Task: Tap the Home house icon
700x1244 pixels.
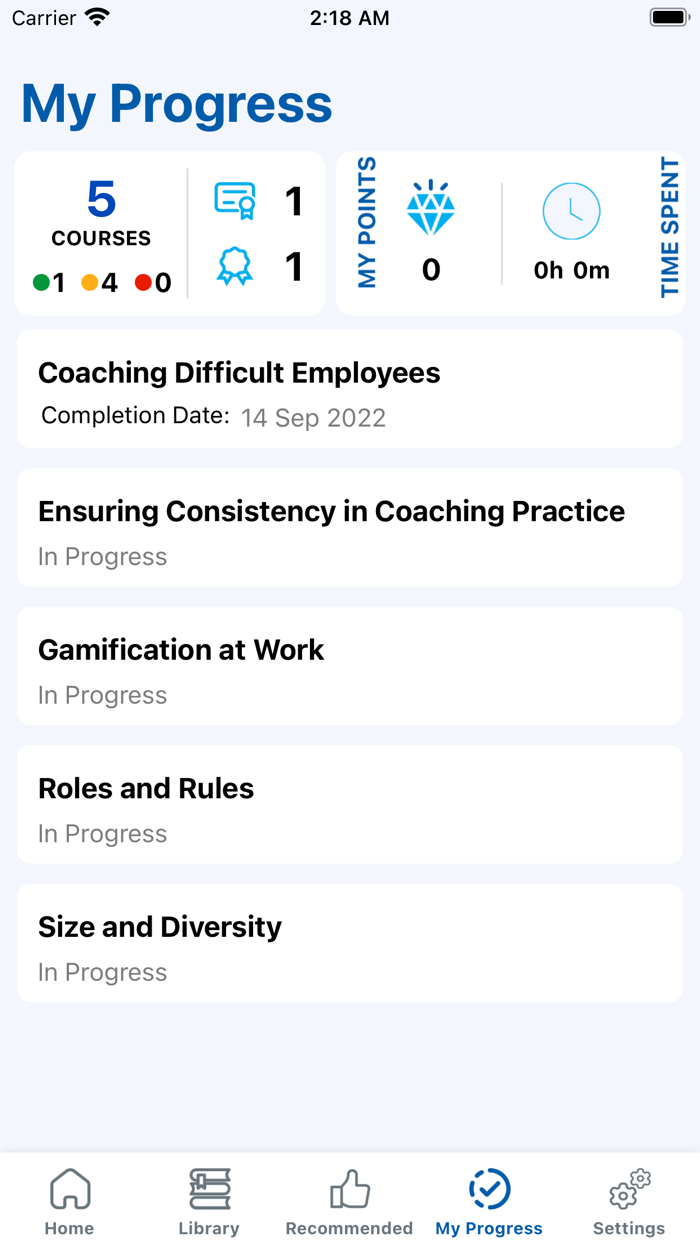Action: coord(70,1190)
